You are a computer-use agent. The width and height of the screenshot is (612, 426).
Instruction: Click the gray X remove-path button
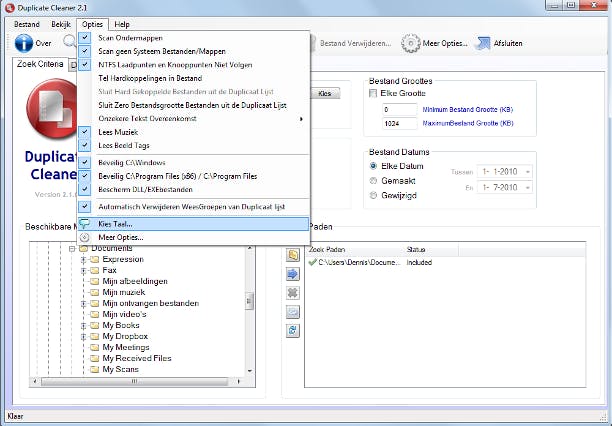(293, 293)
